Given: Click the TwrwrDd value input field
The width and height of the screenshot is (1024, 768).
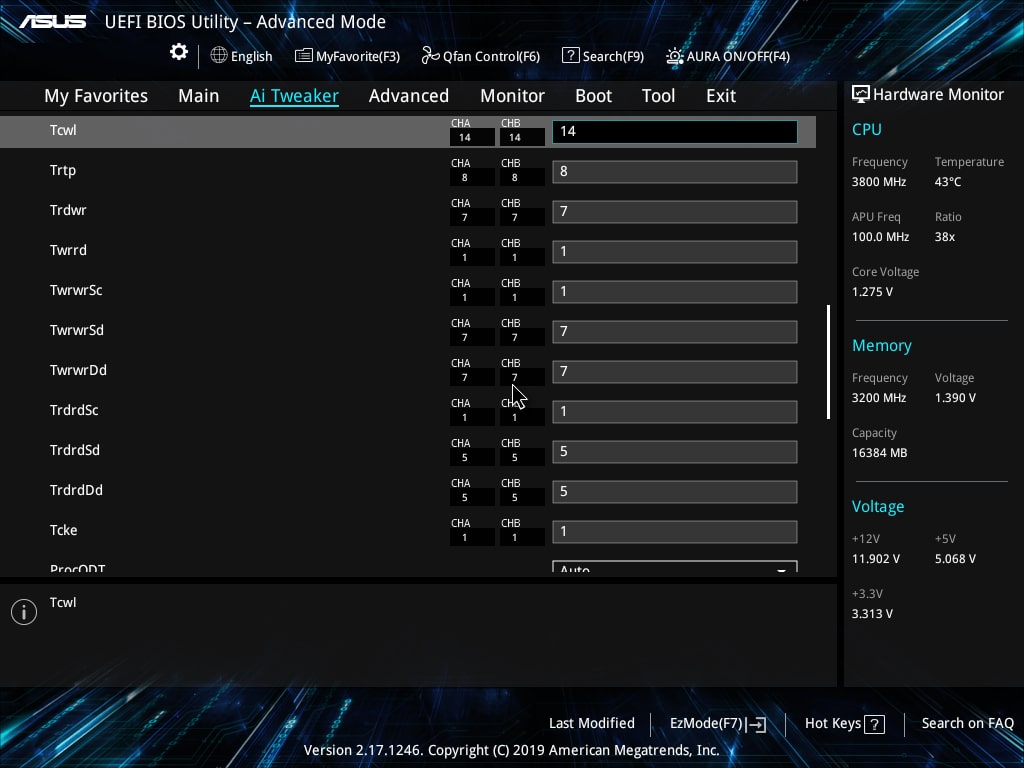Looking at the screenshot, I should coord(675,372).
